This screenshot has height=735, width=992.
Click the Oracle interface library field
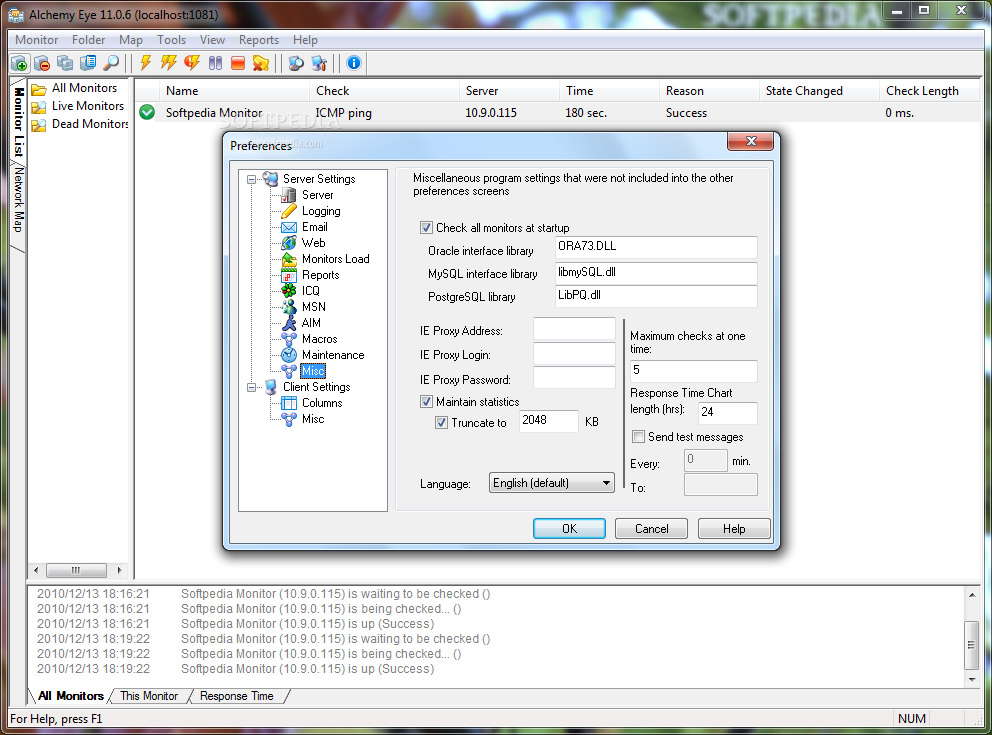point(656,247)
